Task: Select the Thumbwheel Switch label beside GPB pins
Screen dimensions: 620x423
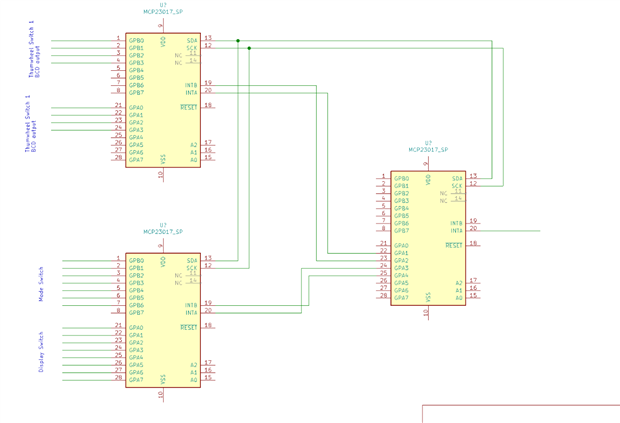Action: coord(34,49)
